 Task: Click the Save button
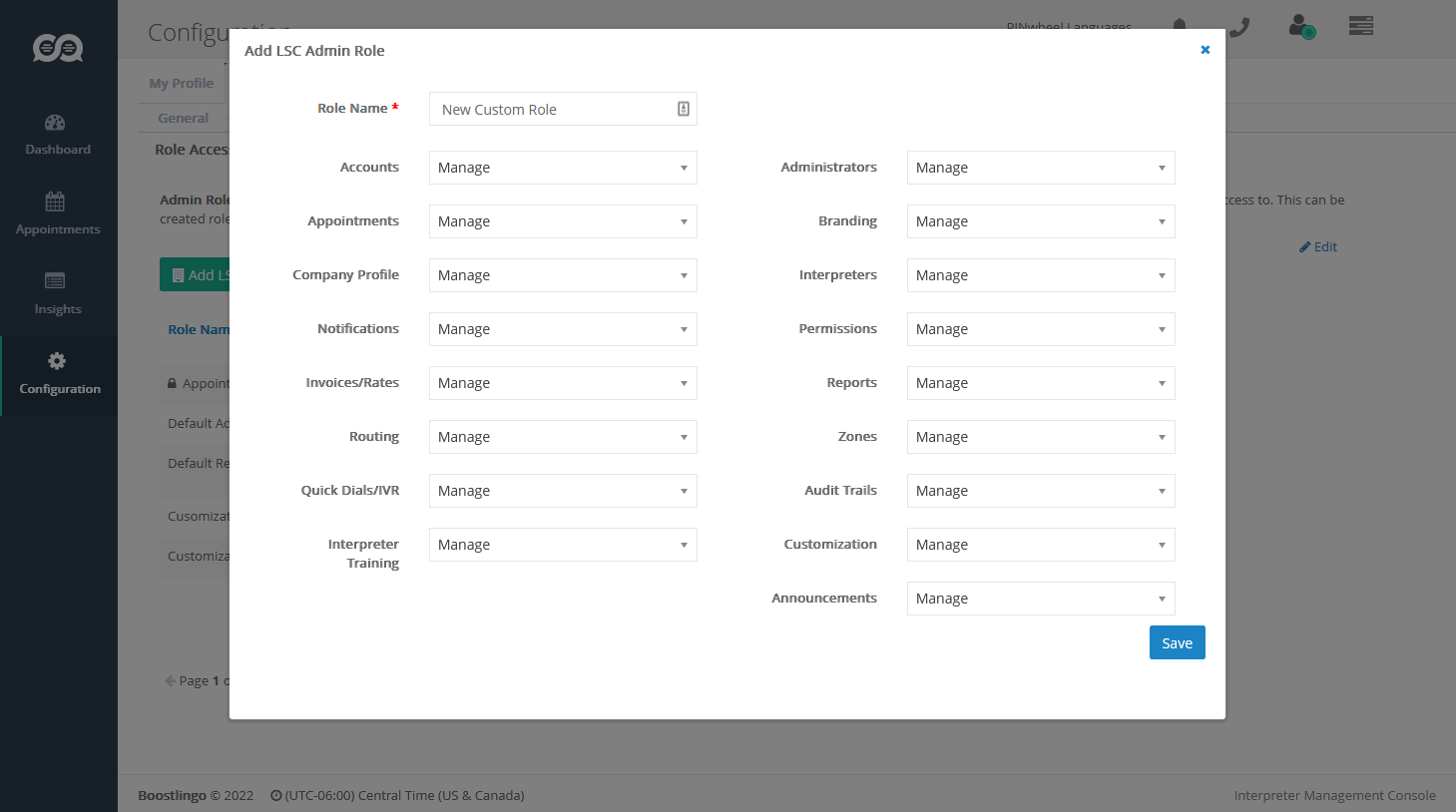1177,643
